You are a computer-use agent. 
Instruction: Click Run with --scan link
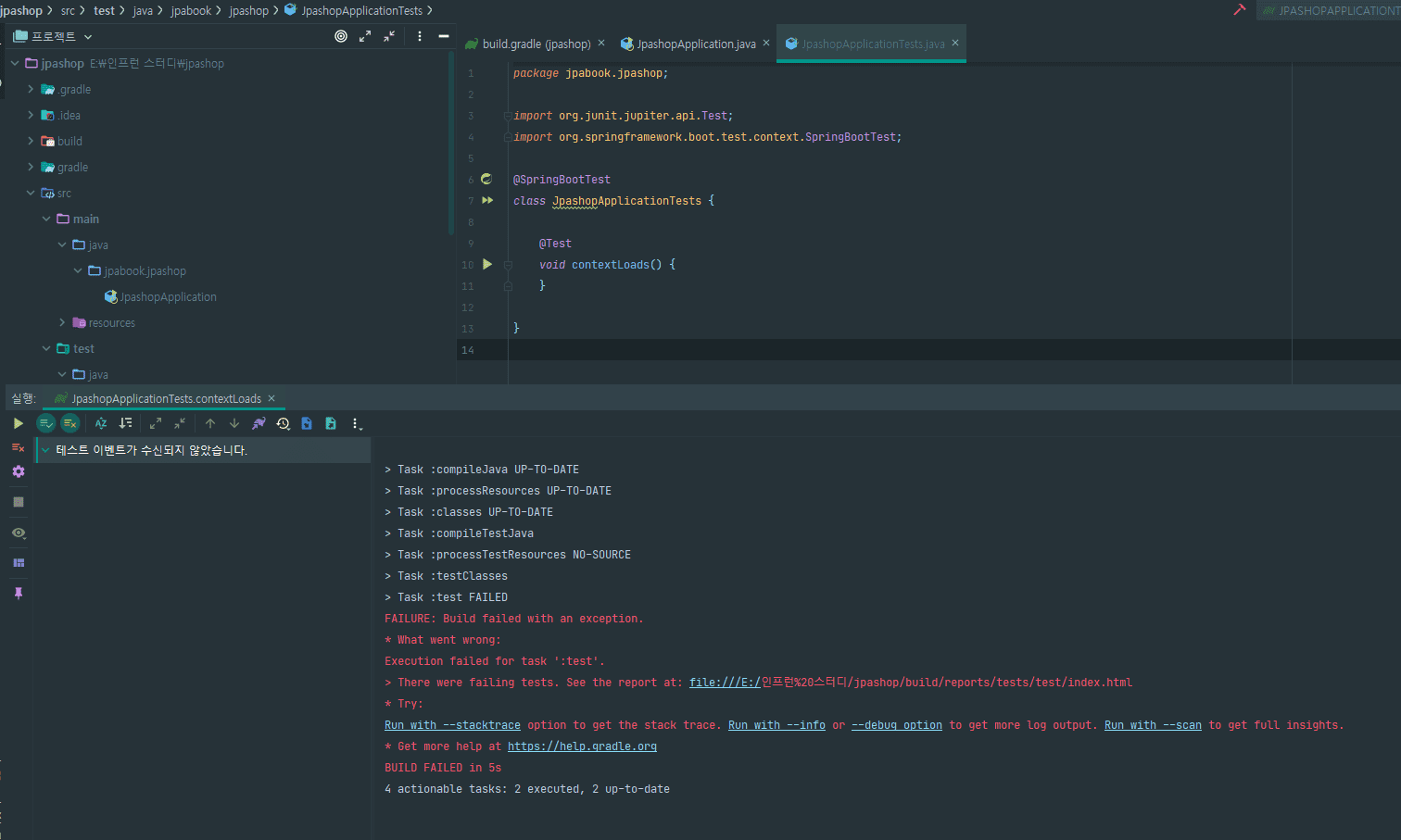pyautogui.click(x=1153, y=725)
